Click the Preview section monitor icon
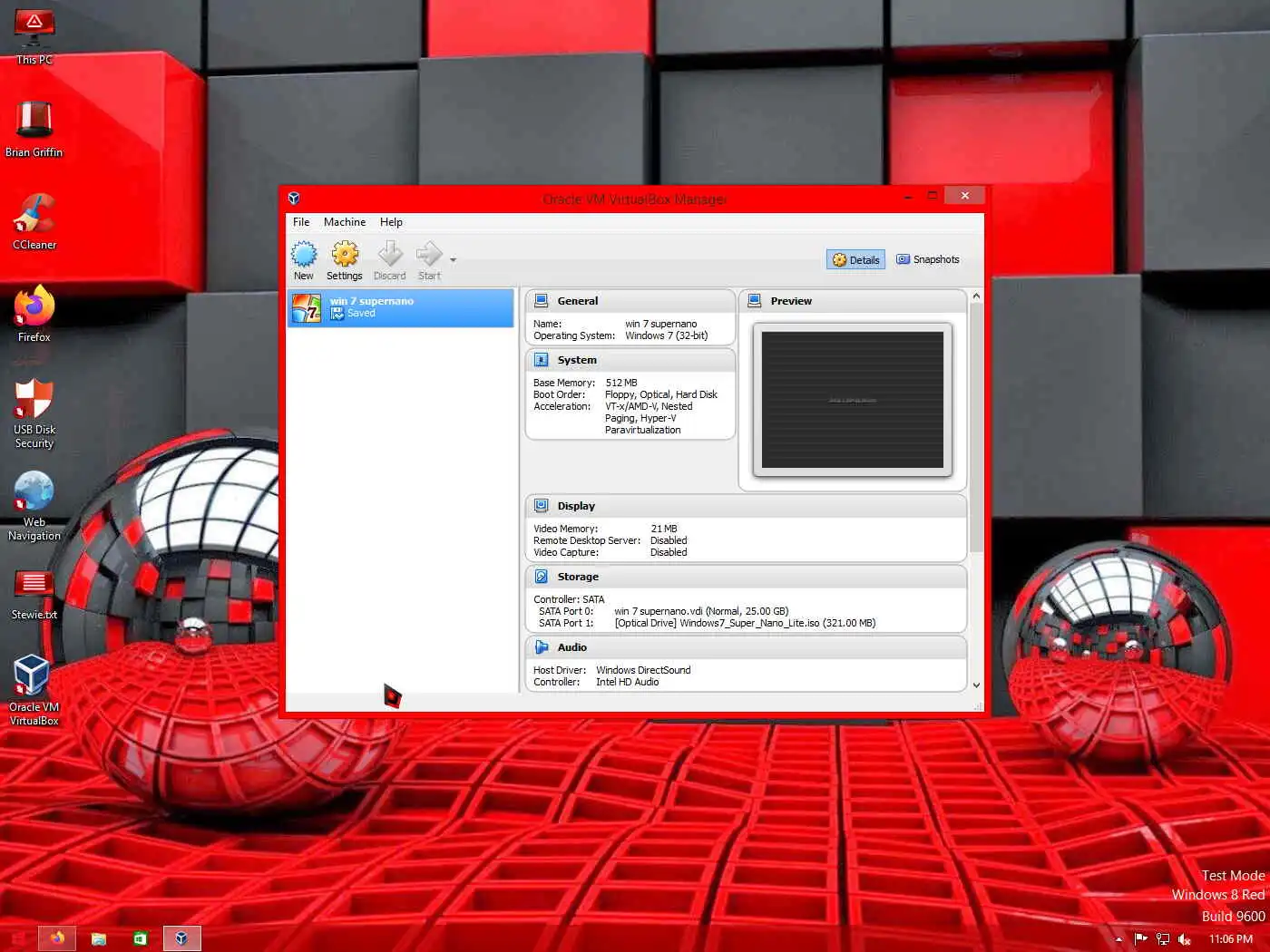 click(x=755, y=300)
